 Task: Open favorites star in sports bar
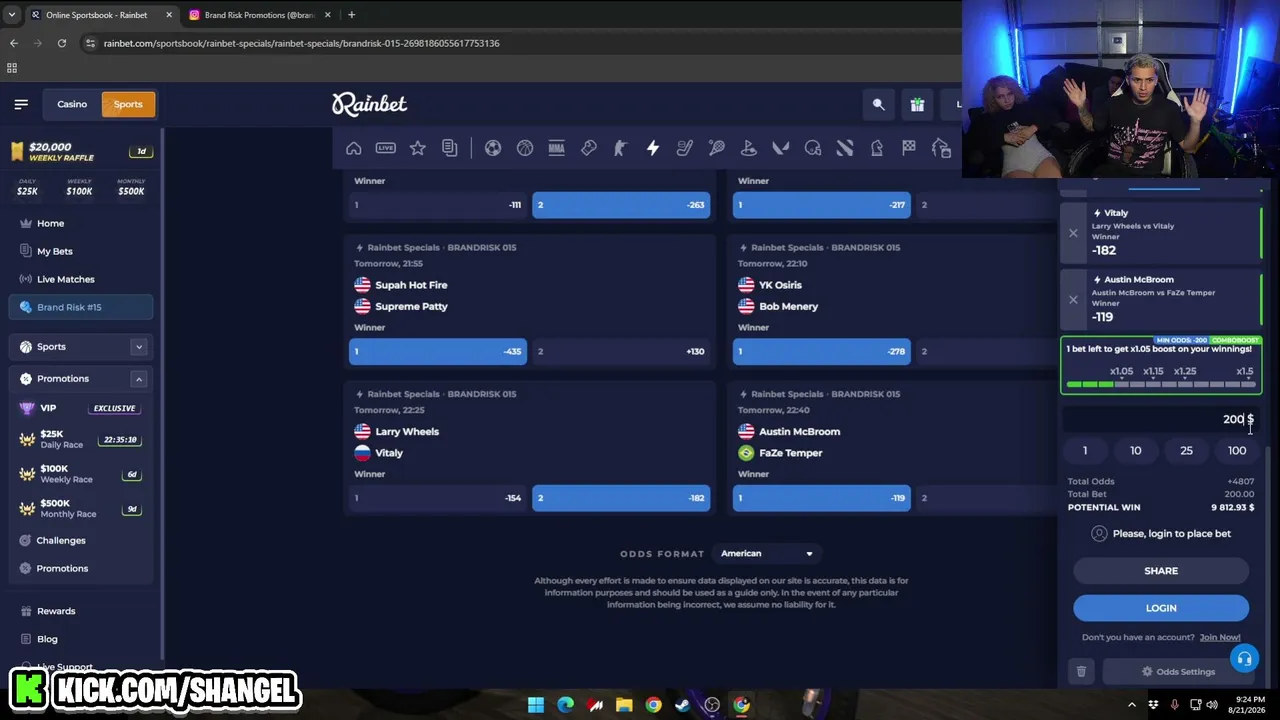pyautogui.click(x=418, y=148)
